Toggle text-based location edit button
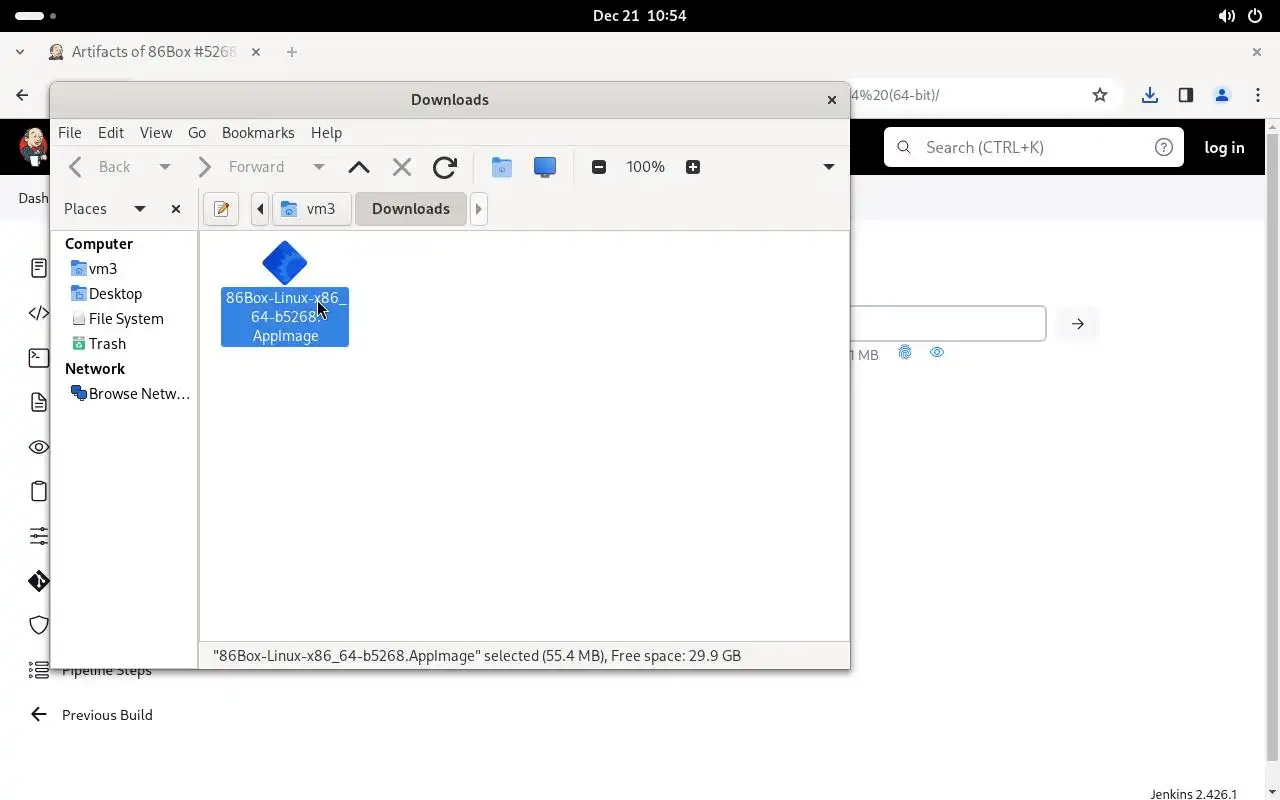The height and width of the screenshot is (800, 1280). tap(222, 208)
